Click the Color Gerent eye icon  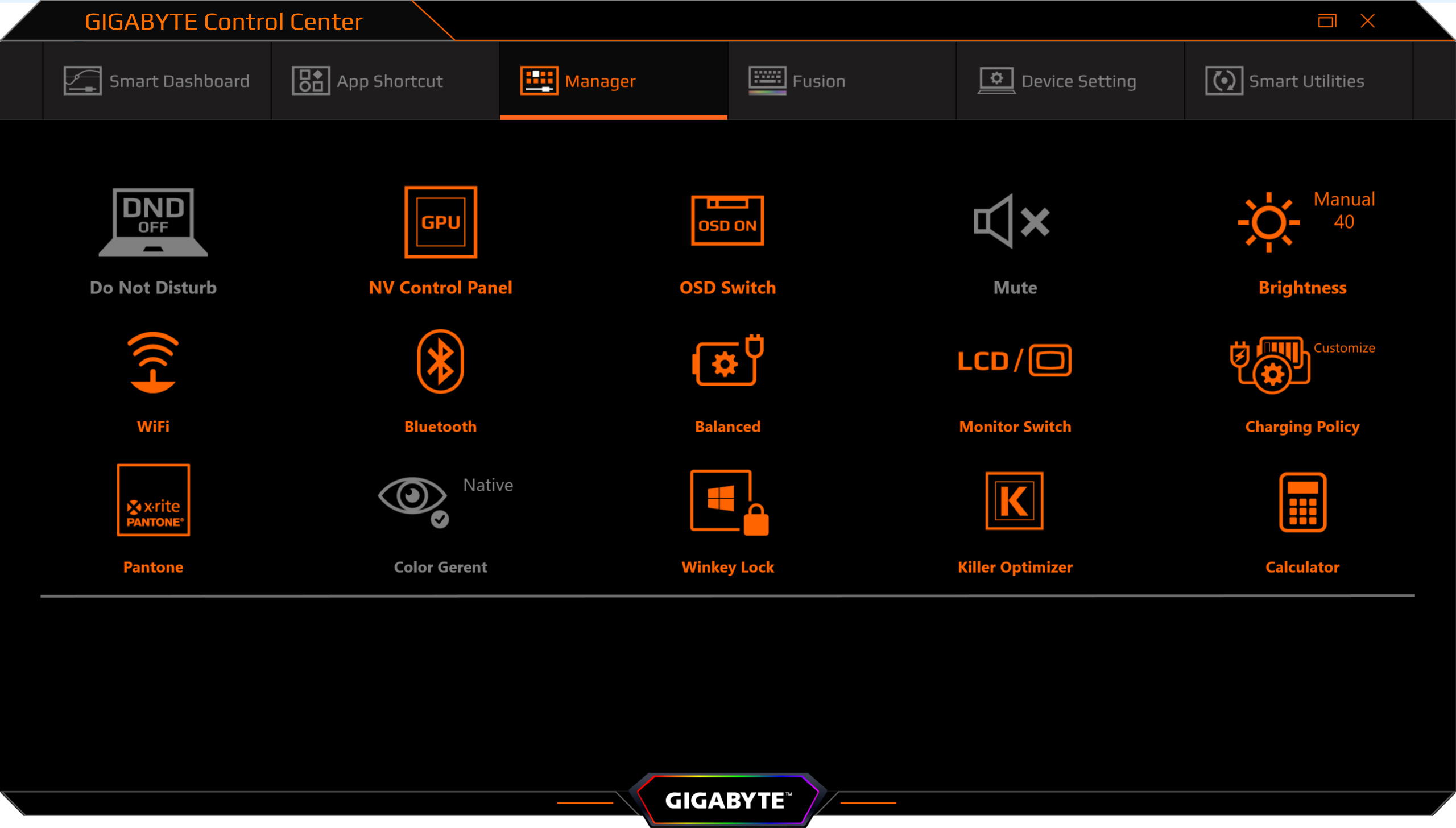[x=414, y=502]
